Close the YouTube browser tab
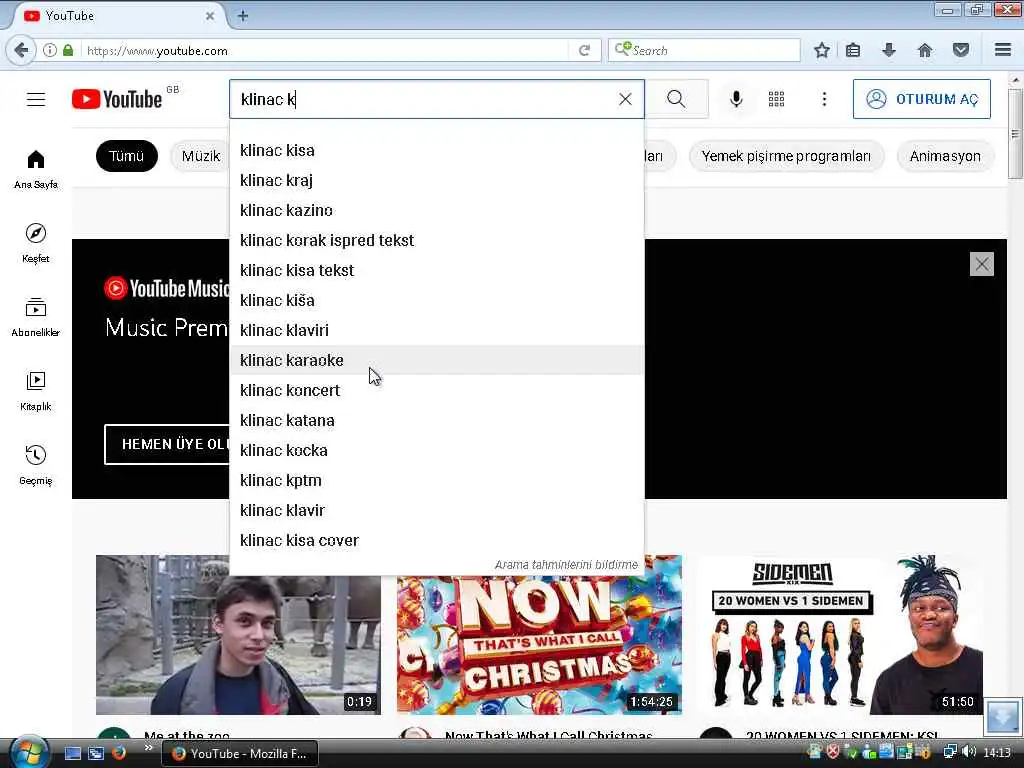 (x=210, y=16)
